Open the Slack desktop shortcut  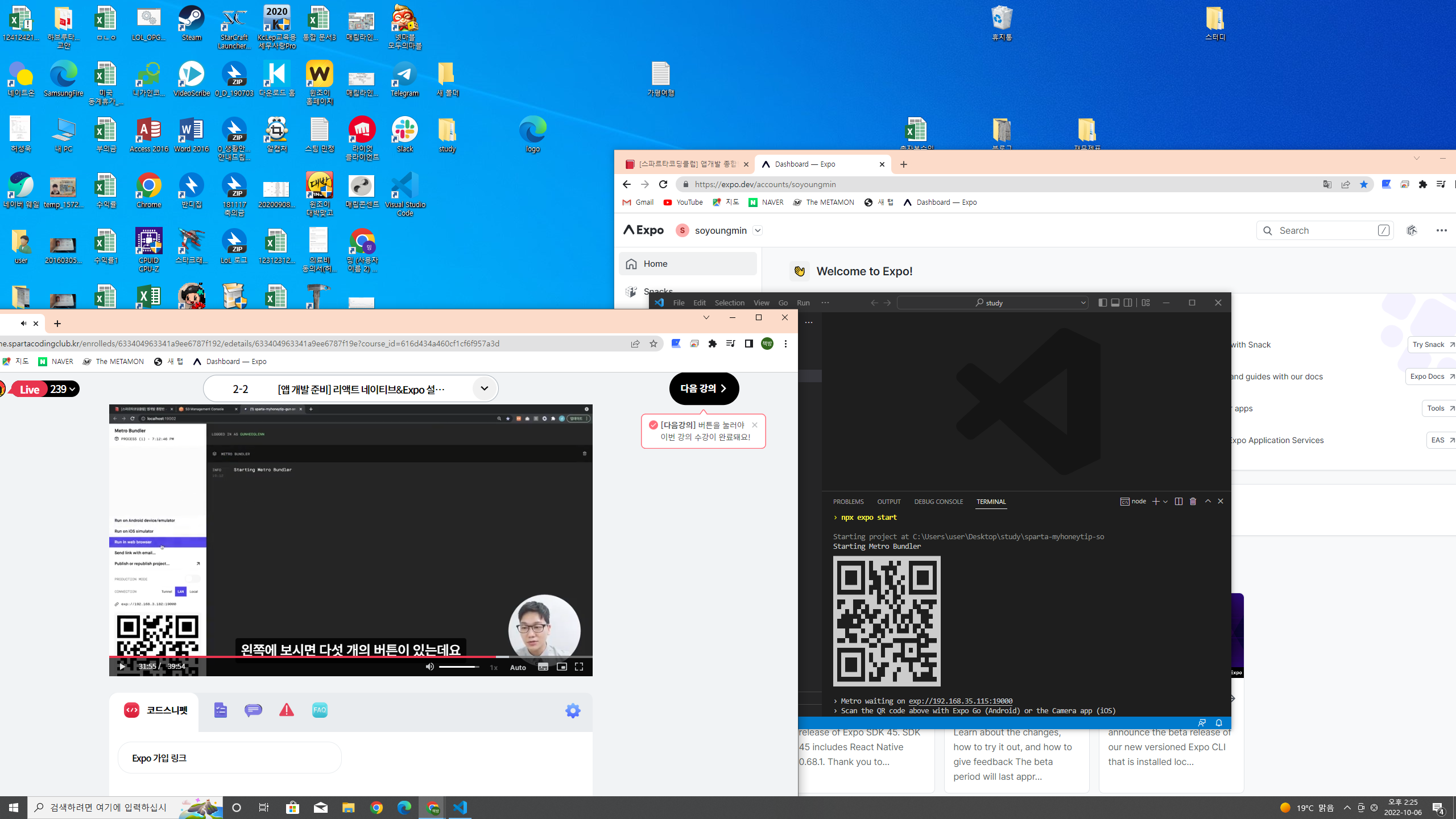tap(405, 134)
